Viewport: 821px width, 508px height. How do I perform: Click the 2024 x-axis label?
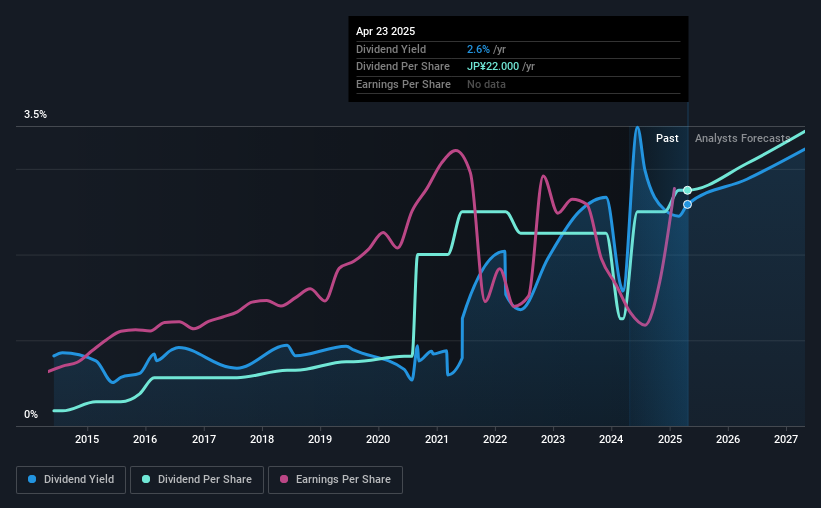point(611,439)
